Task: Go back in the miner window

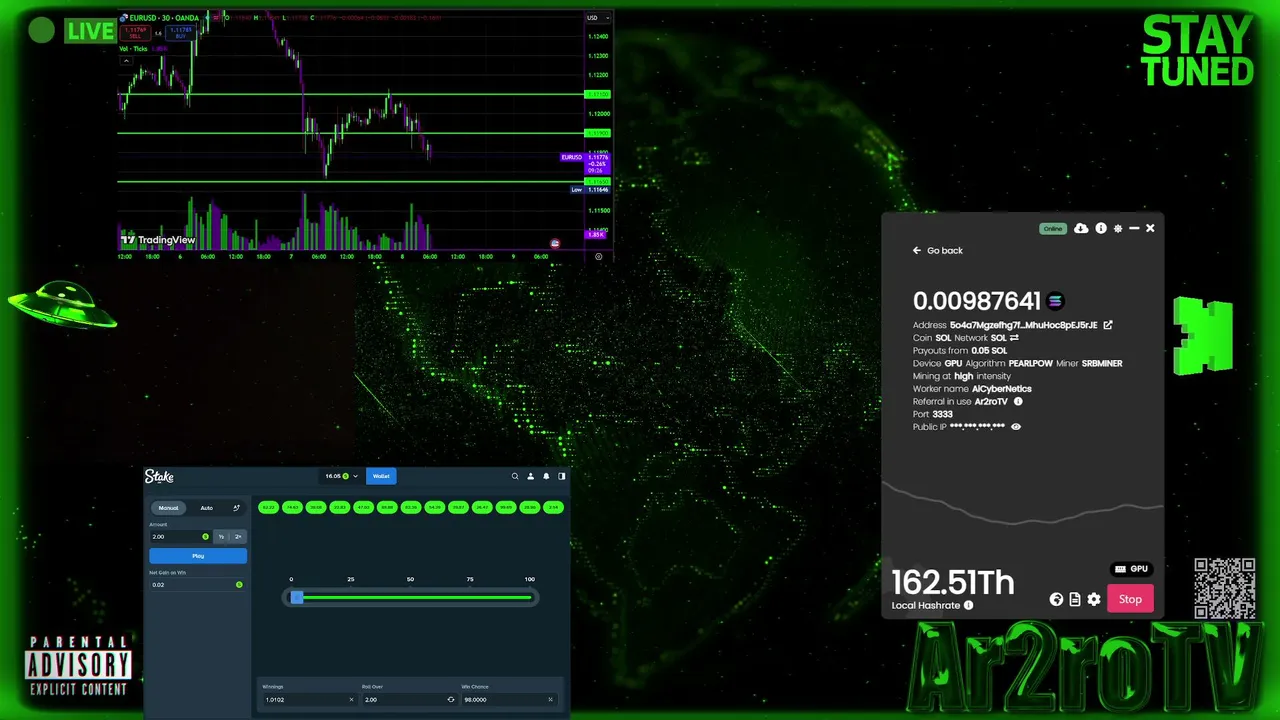Action: click(x=937, y=251)
